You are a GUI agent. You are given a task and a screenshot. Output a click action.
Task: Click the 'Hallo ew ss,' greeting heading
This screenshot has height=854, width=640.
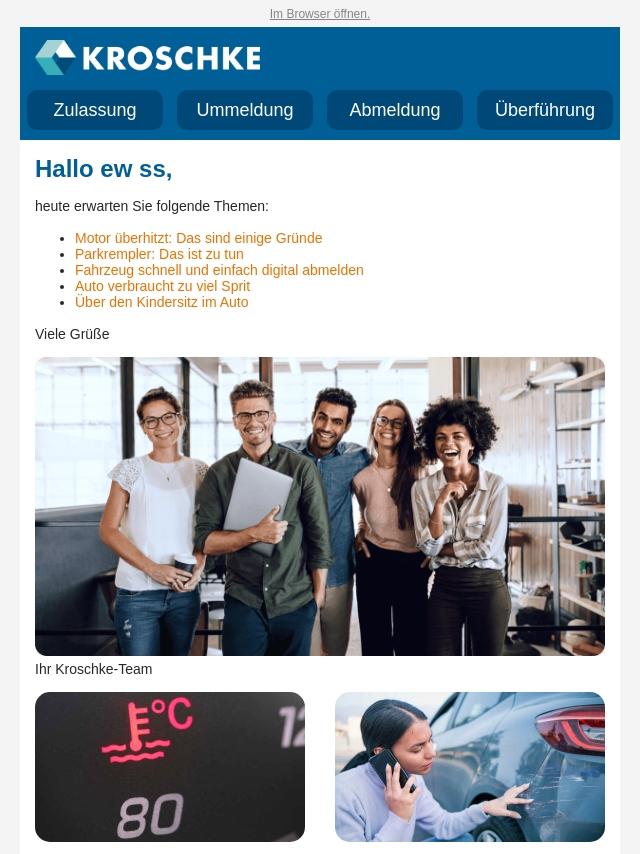point(103,169)
